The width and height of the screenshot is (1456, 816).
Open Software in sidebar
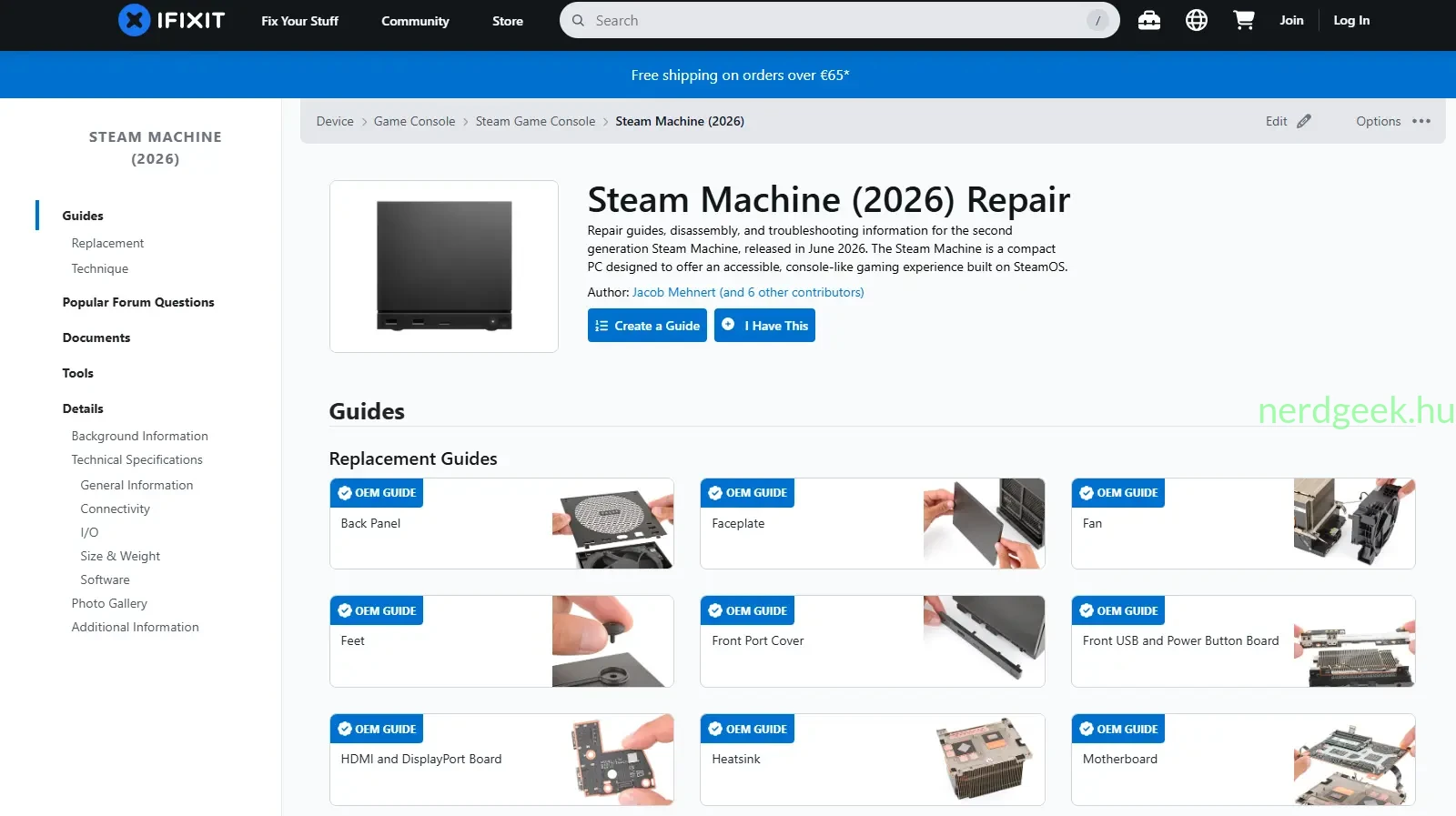(105, 579)
